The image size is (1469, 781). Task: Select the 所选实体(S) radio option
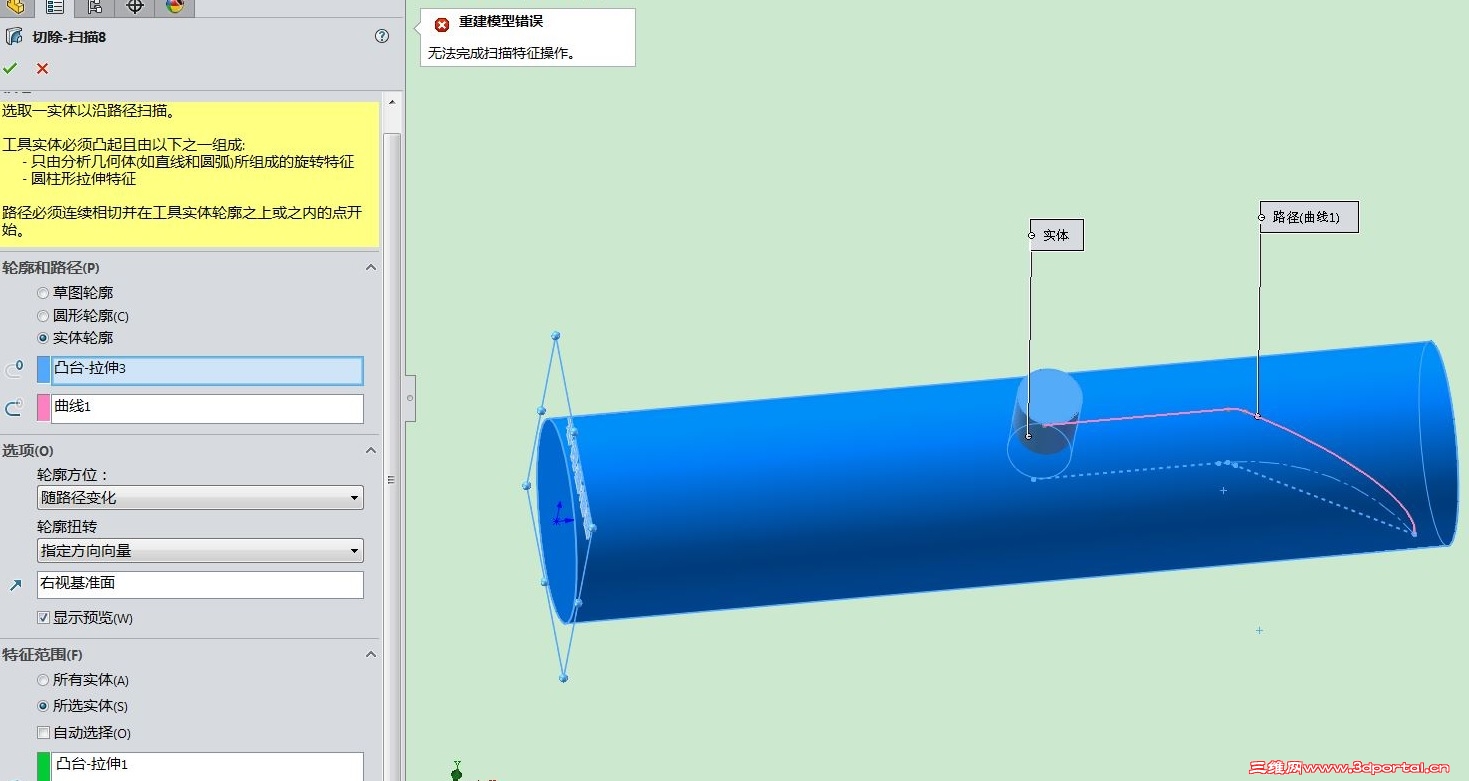[x=42, y=706]
